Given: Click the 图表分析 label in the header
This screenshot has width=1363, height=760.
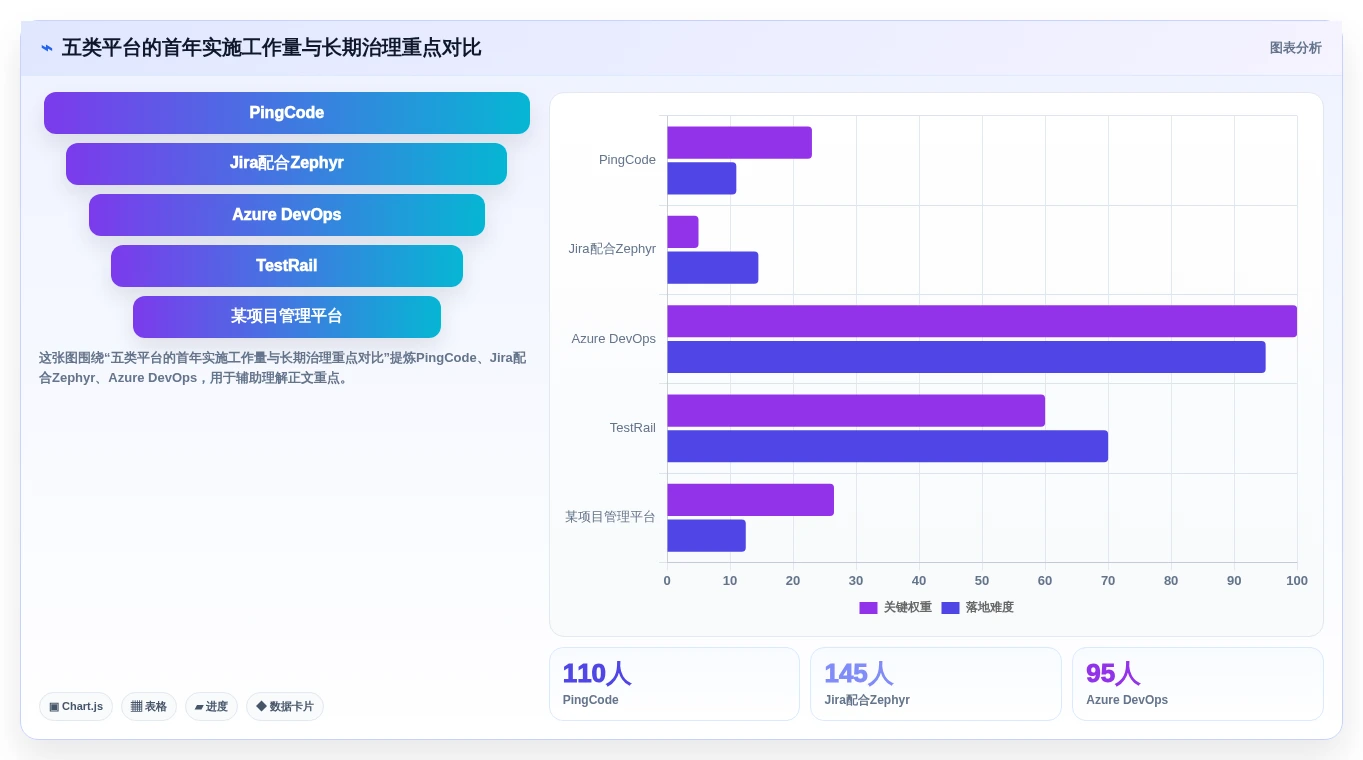Looking at the screenshot, I should [1295, 48].
